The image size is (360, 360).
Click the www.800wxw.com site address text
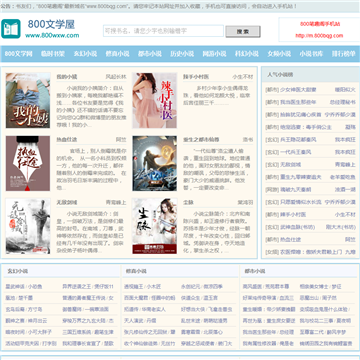[52, 35]
